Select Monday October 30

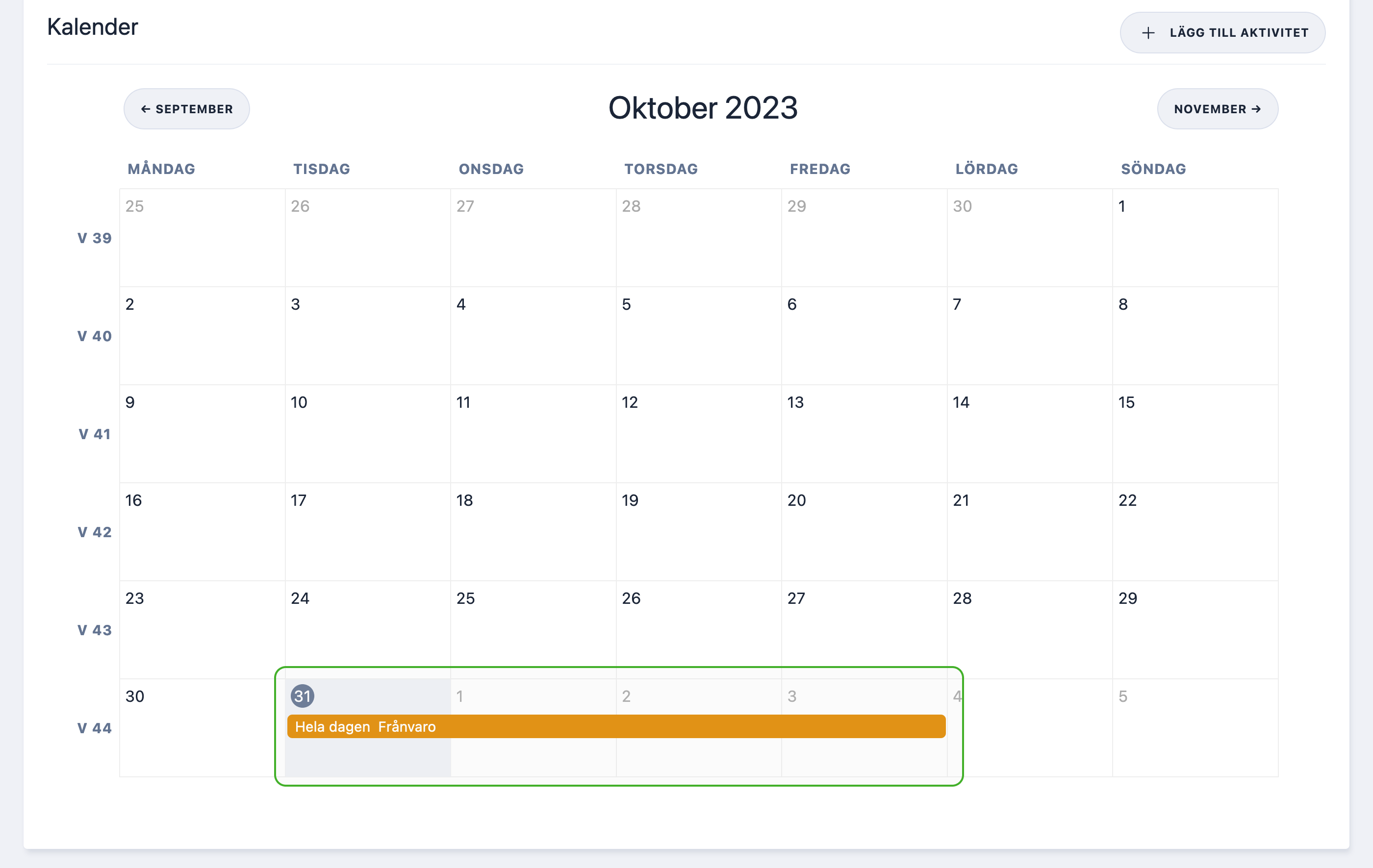[202, 728]
